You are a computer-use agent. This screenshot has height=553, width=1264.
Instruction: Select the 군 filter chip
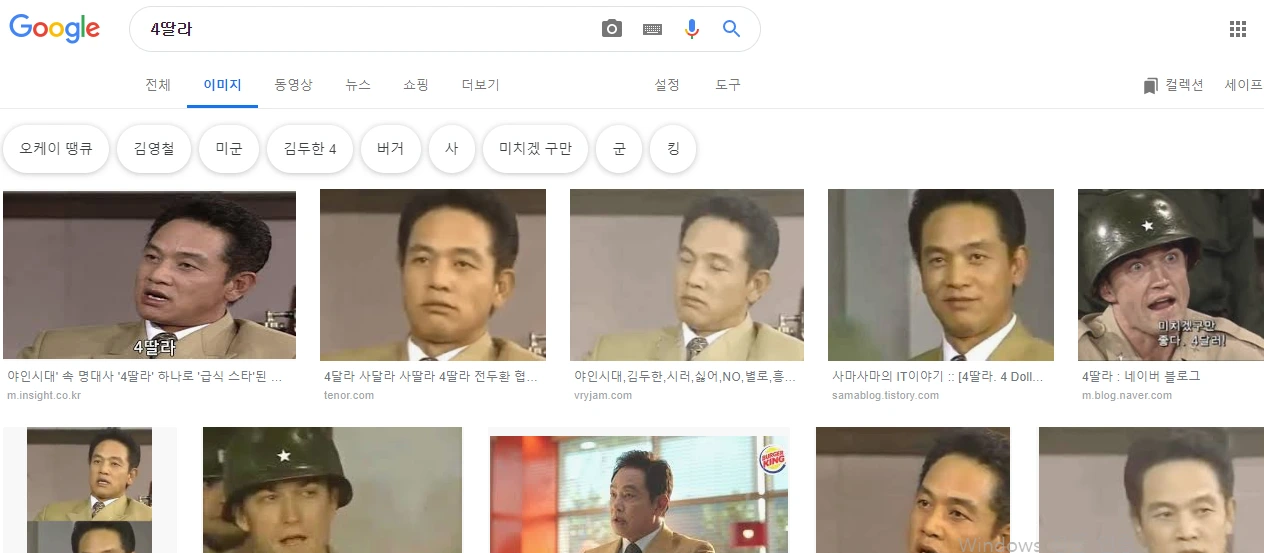tap(620, 149)
